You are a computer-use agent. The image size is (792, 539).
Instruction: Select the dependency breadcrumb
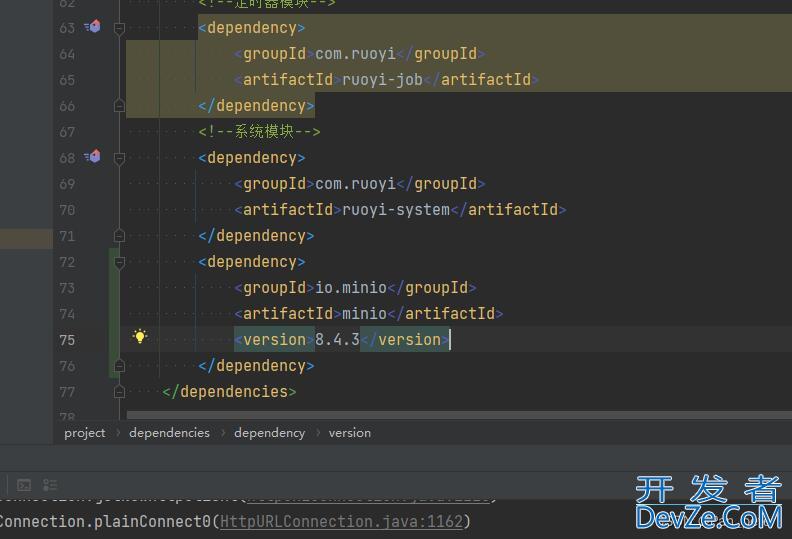click(270, 433)
